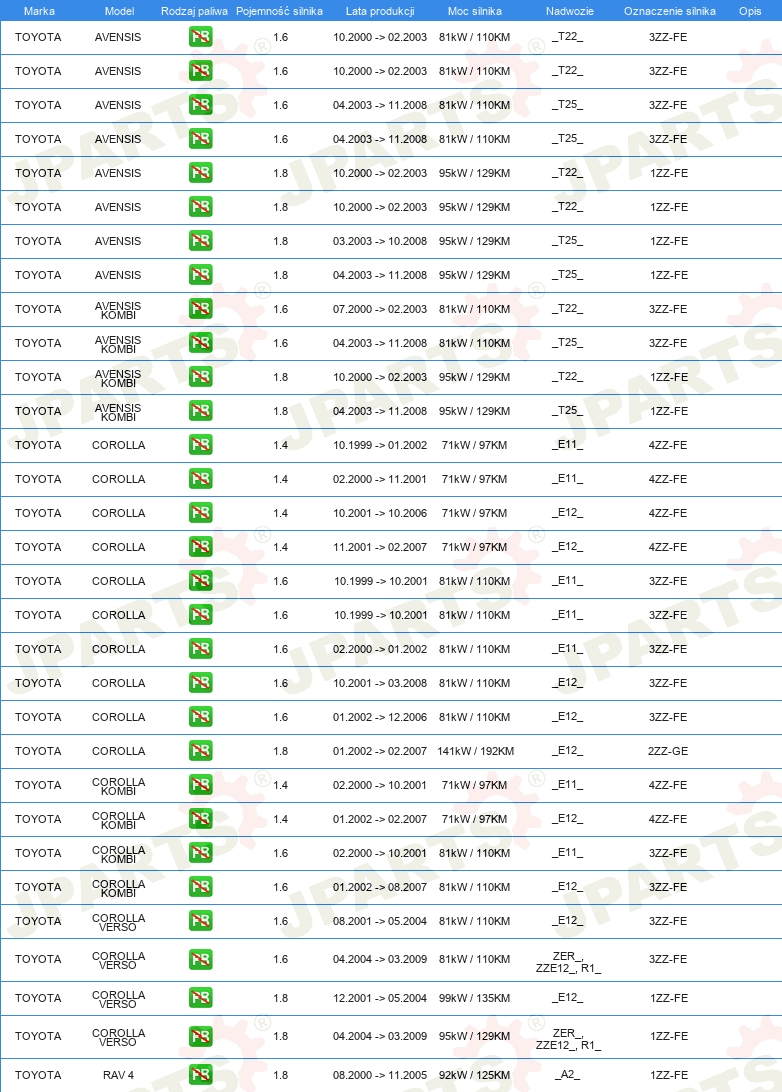This screenshot has height=1092, width=782.
Task: Click fuel icon for Corolla 1.8 2ZZ-GE row
Action: (201, 751)
